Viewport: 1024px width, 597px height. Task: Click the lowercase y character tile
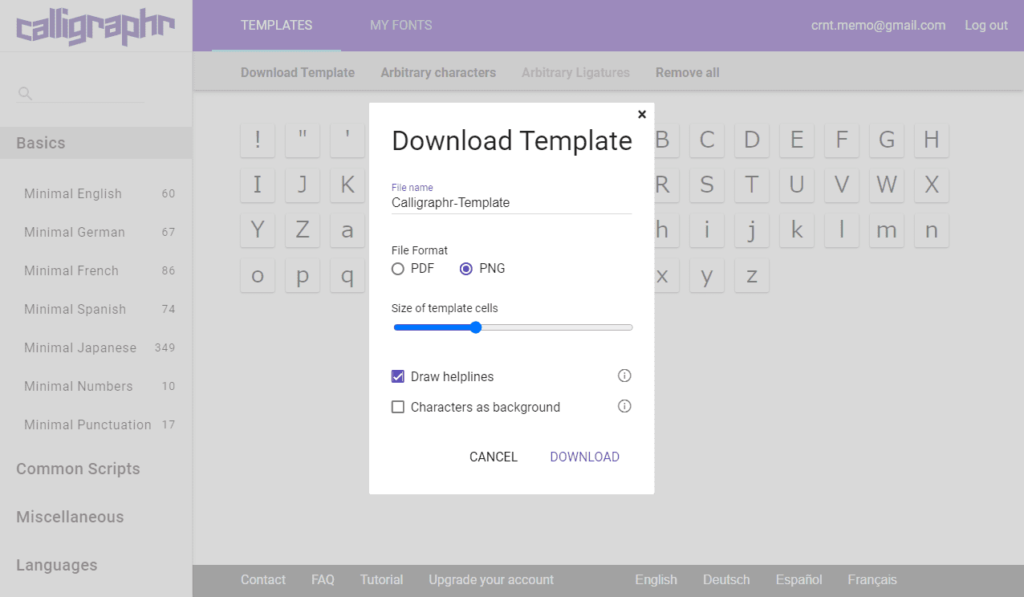(x=707, y=276)
